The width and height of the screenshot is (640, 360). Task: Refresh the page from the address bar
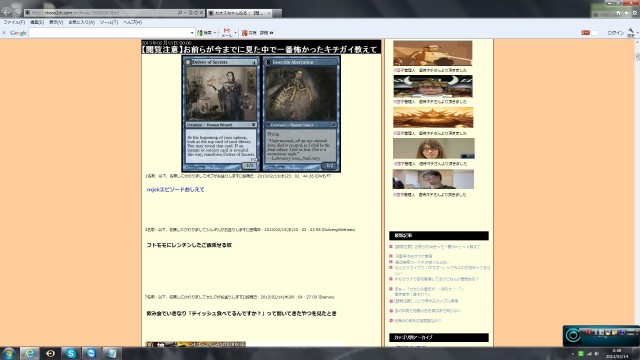(x=196, y=13)
